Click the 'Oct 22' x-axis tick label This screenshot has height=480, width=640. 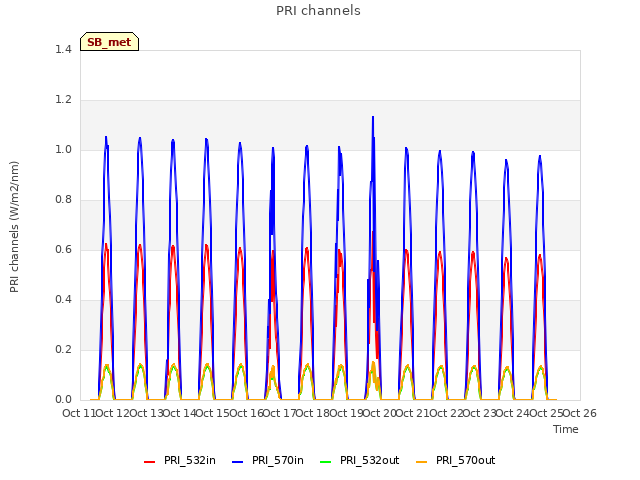tap(446, 413)
